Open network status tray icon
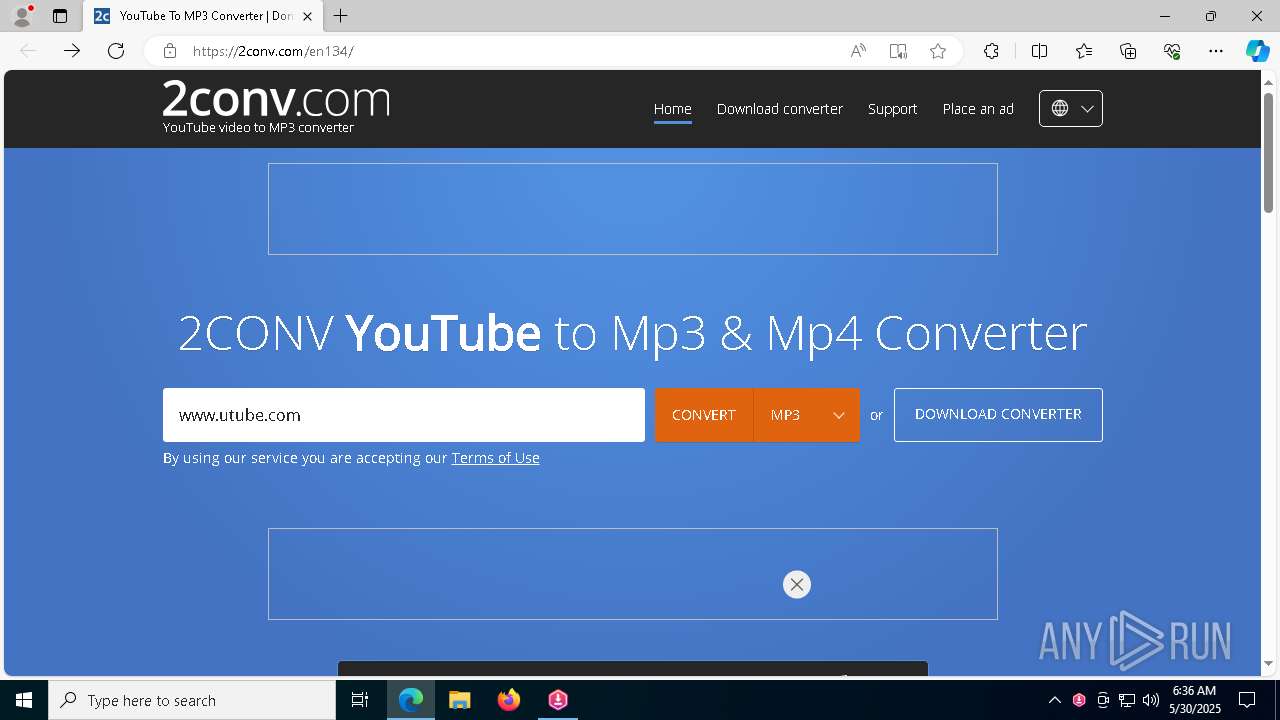The image size is (1280, 720). 1127,700
